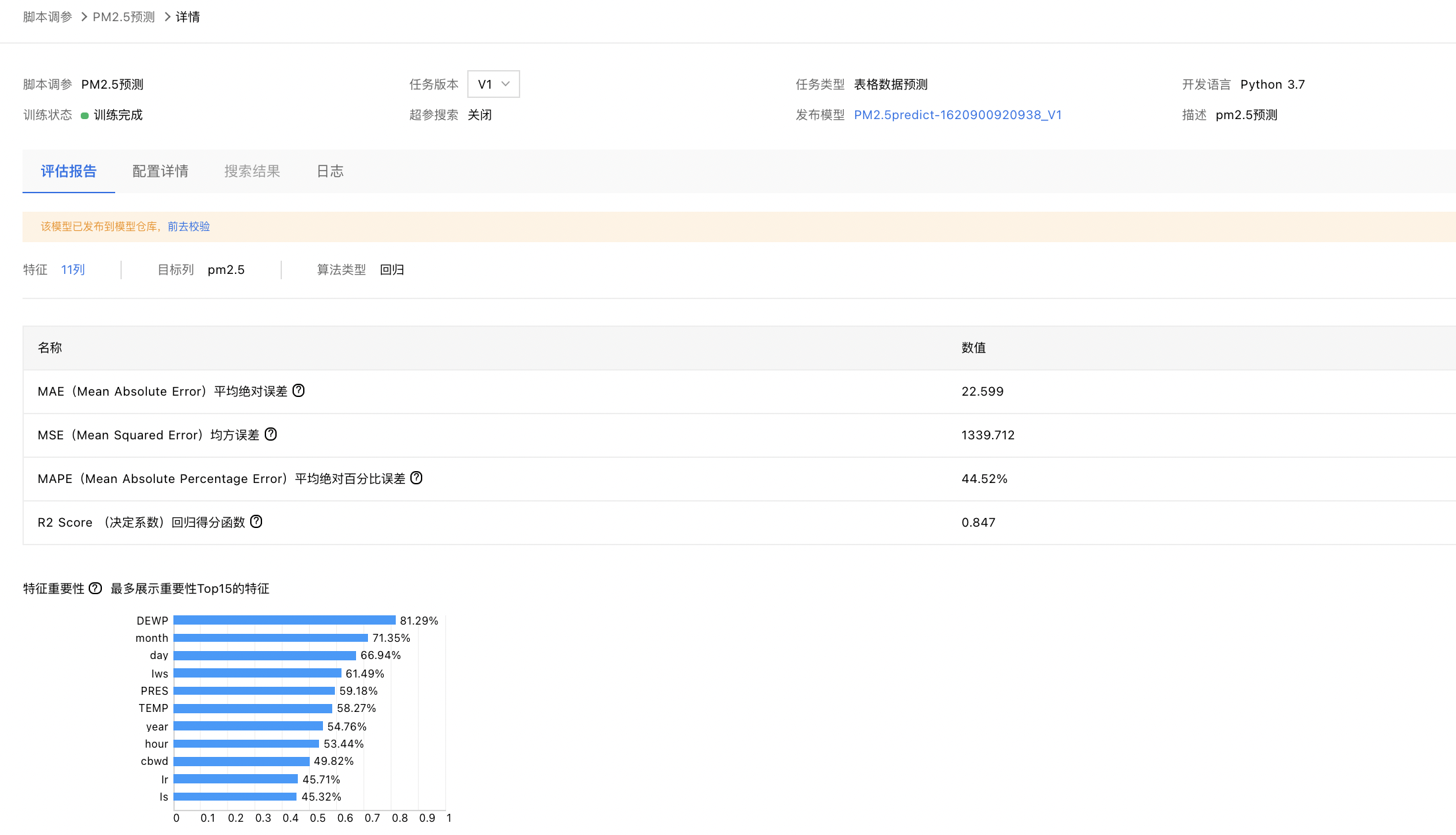Click the 训练完成 status text
This screenshot has width=1456, height=835.
point(118,114)
